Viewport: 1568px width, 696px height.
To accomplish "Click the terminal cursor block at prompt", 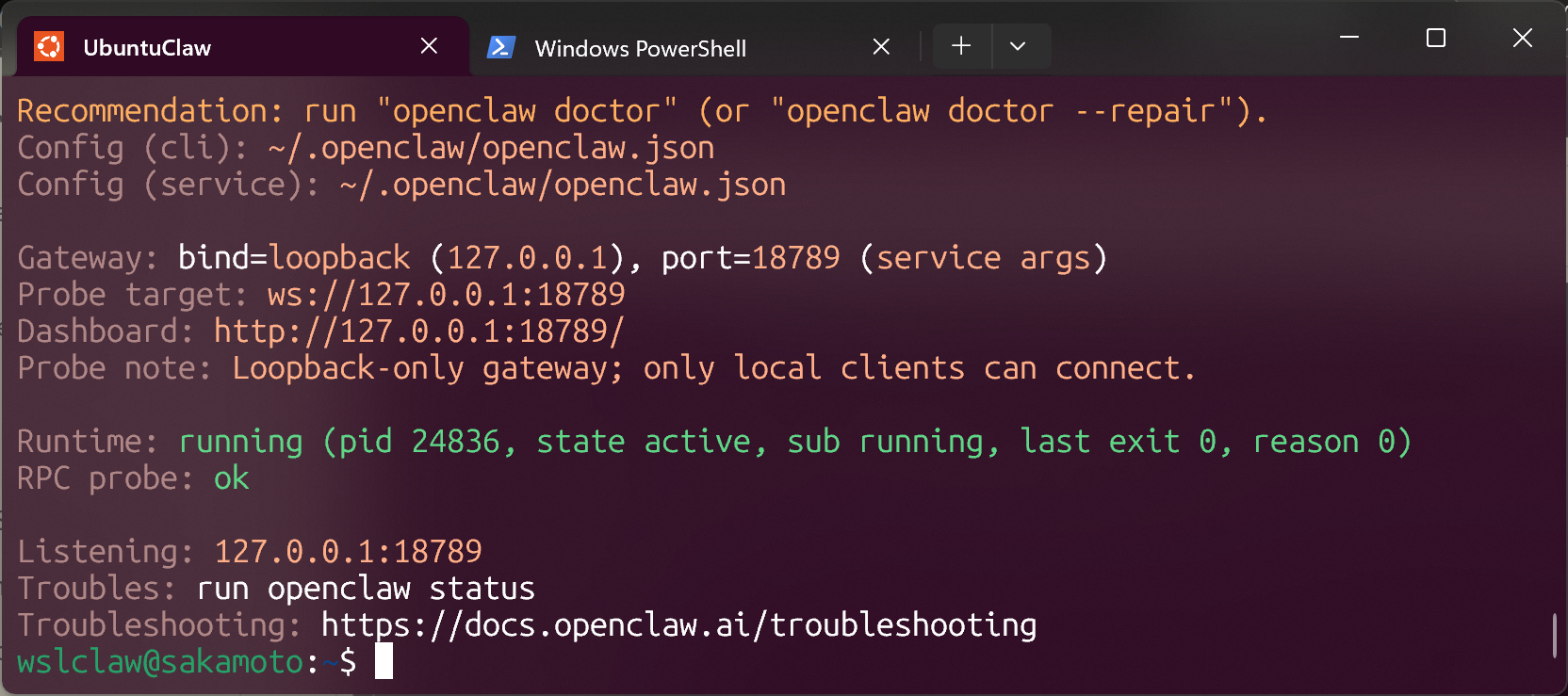I will tap(384, 661).
